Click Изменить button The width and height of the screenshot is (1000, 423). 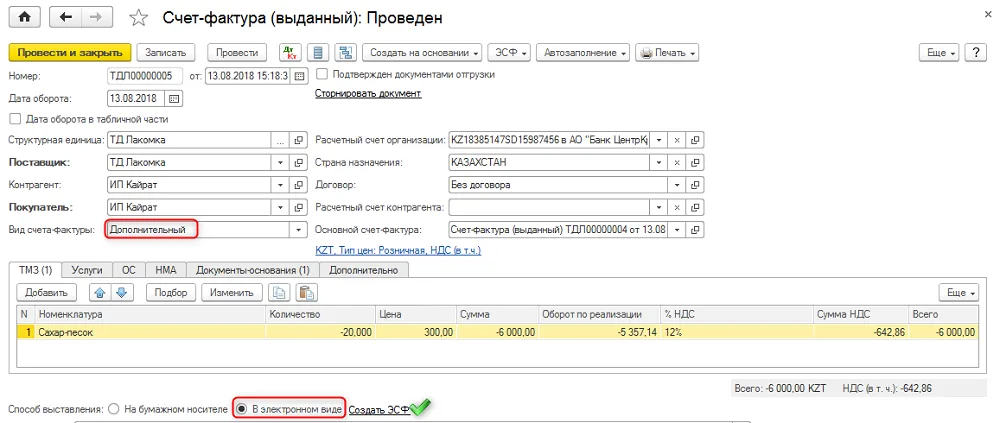point(232,292)
